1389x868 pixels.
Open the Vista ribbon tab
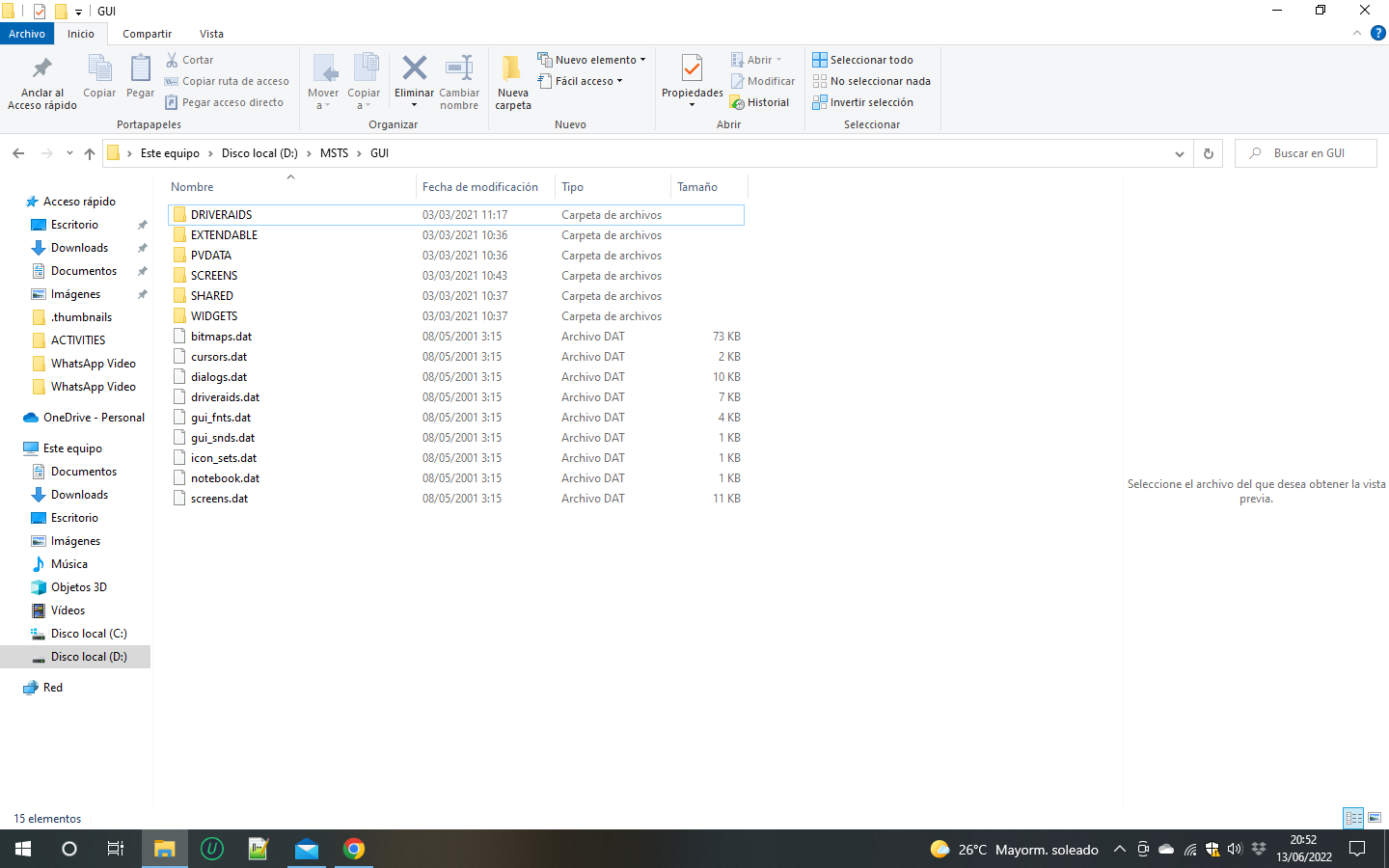pos(211,34)
